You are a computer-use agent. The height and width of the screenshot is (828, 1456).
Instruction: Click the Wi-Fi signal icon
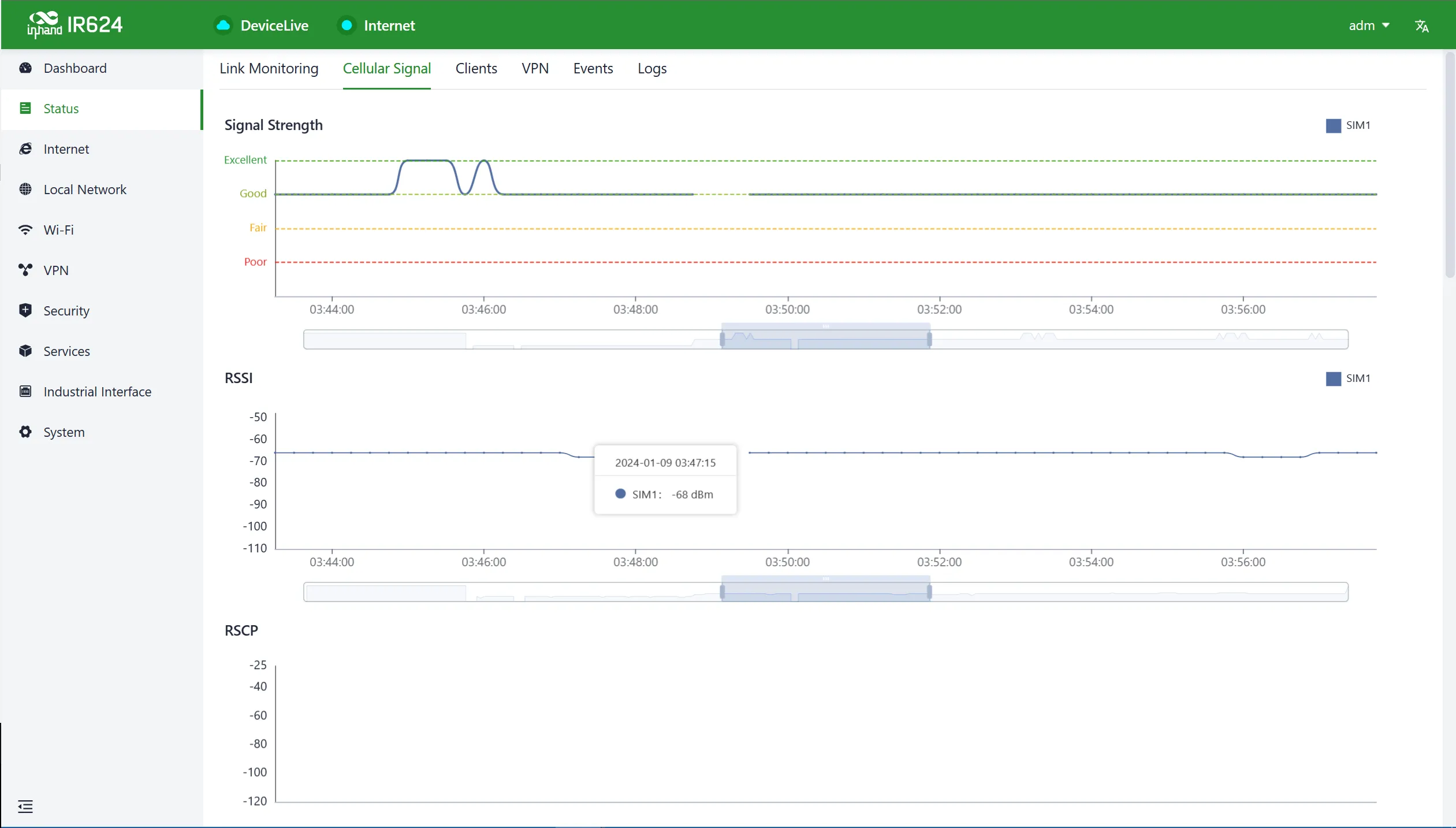pyautogui.click(x=25, y=230)
